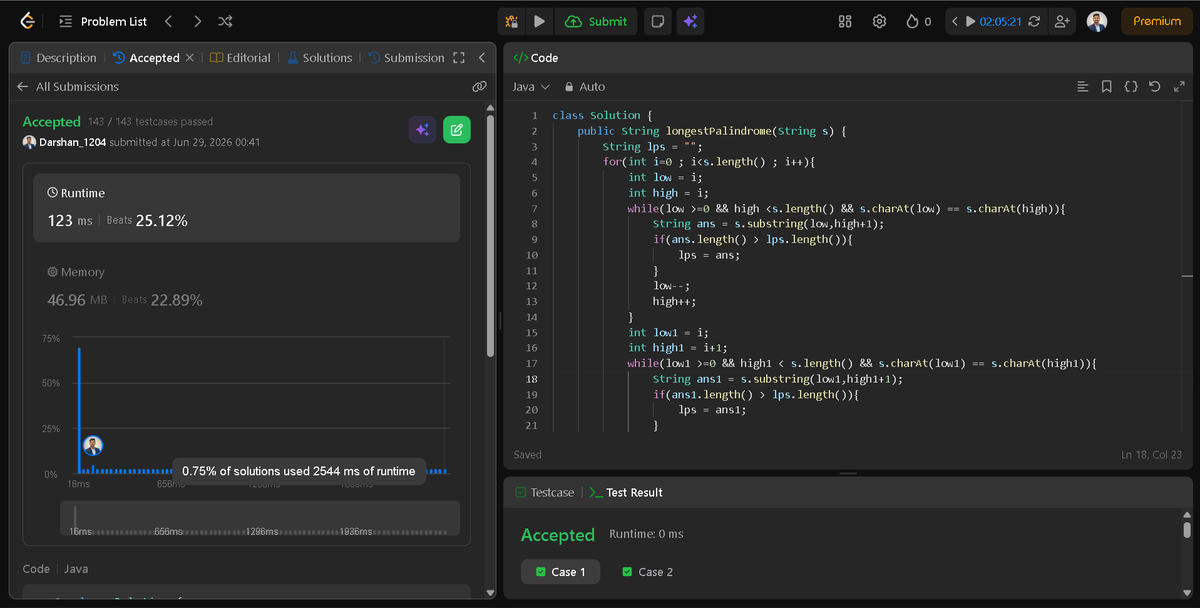Copy submission link icon
The image size is (1200, 608).
(479, 87)
